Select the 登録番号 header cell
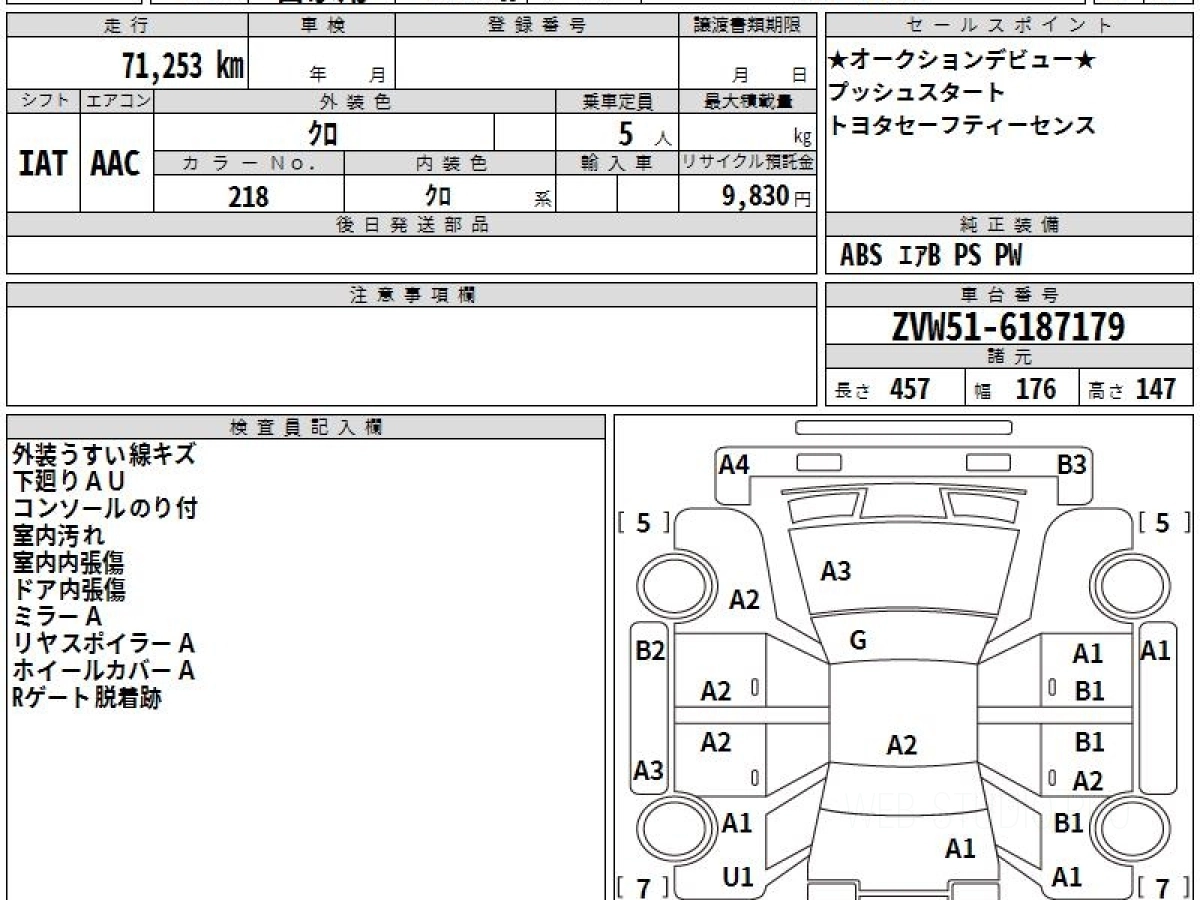Screen dimensions: 1200x900 click(x=536, y=26)
